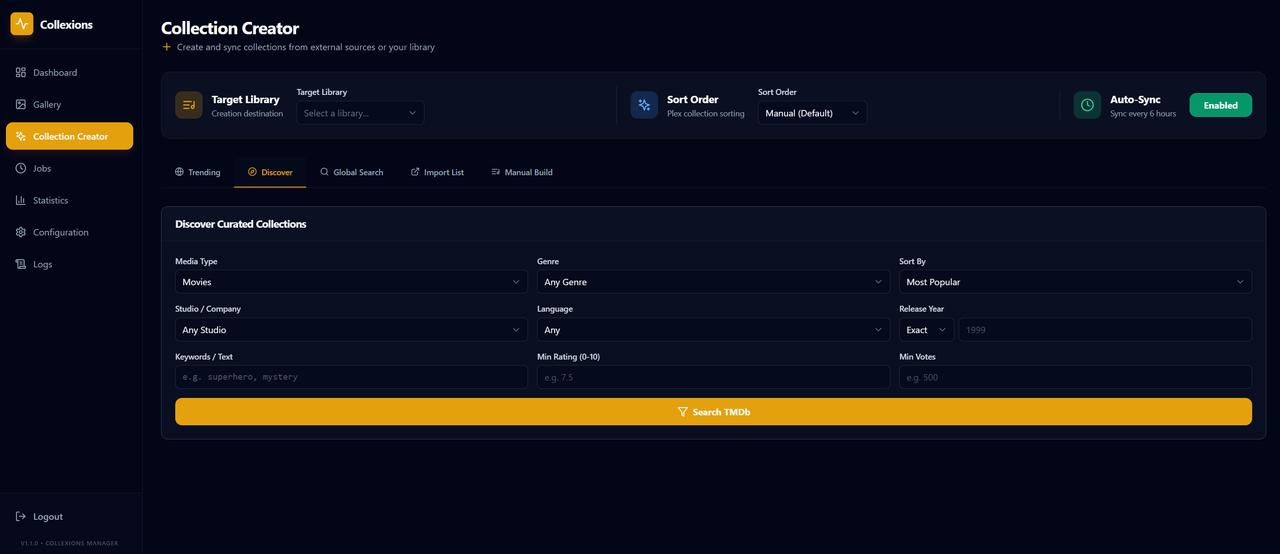Click the Jobs clock icon
Viewport: 1280px width, 554px height.
(21, 169)
